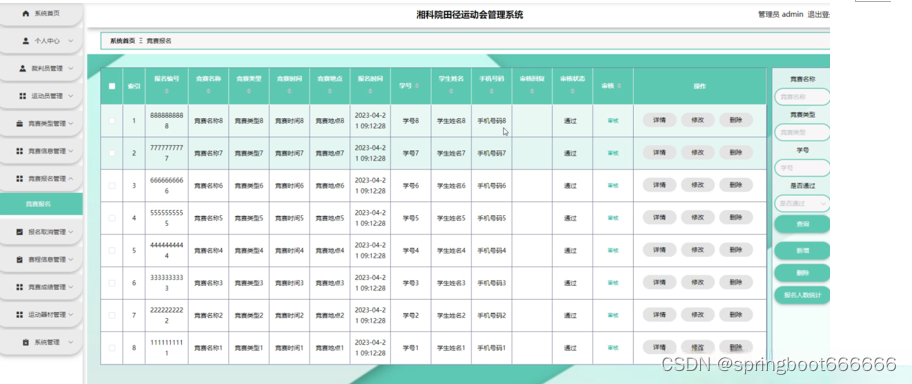
Task: Click 修改 for row 学号7
Action: 698,153
